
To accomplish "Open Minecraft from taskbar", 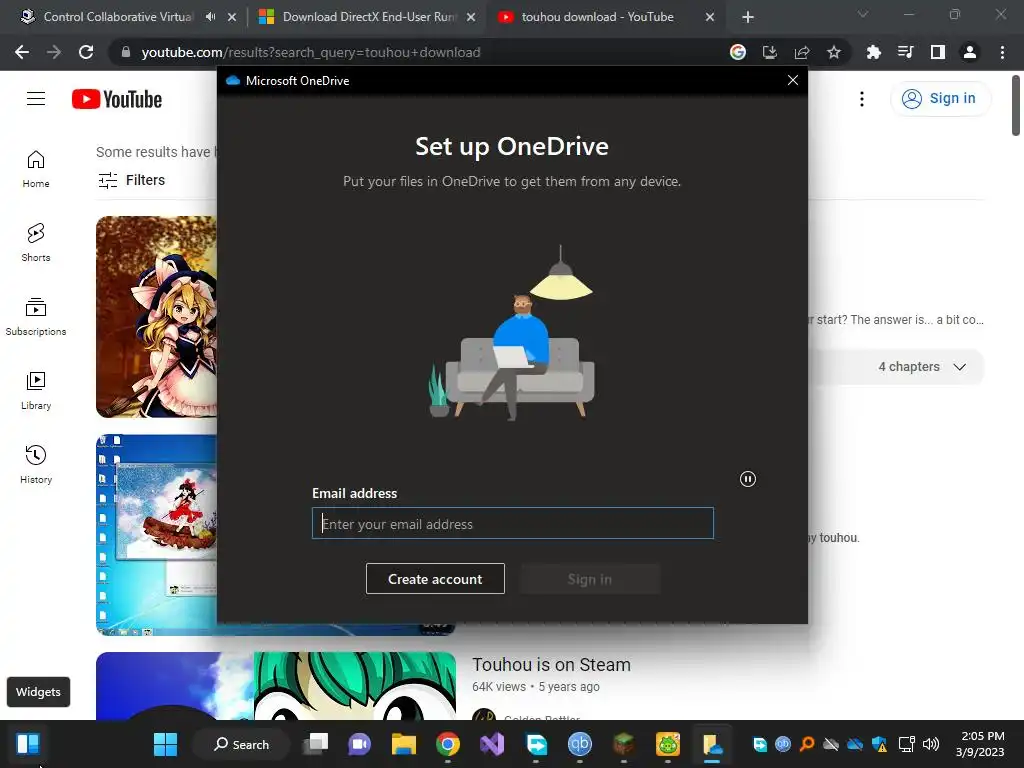I will (x=624, y=744).
